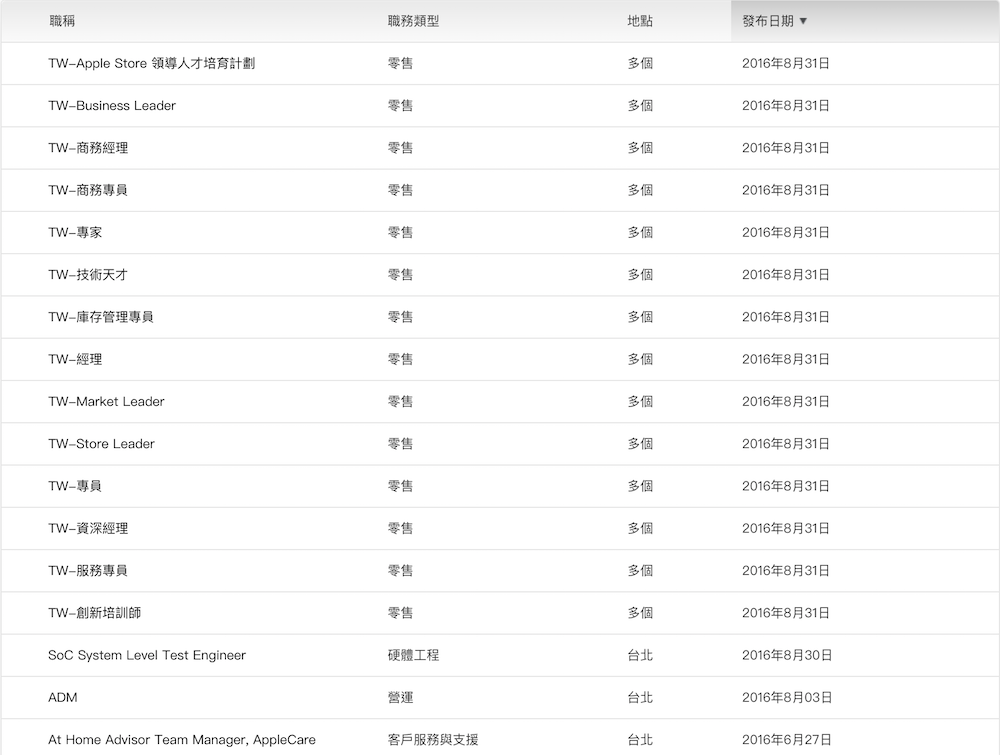
Task: Select the TW–庫存管理專員 listing
Action: tap(101, 317)
